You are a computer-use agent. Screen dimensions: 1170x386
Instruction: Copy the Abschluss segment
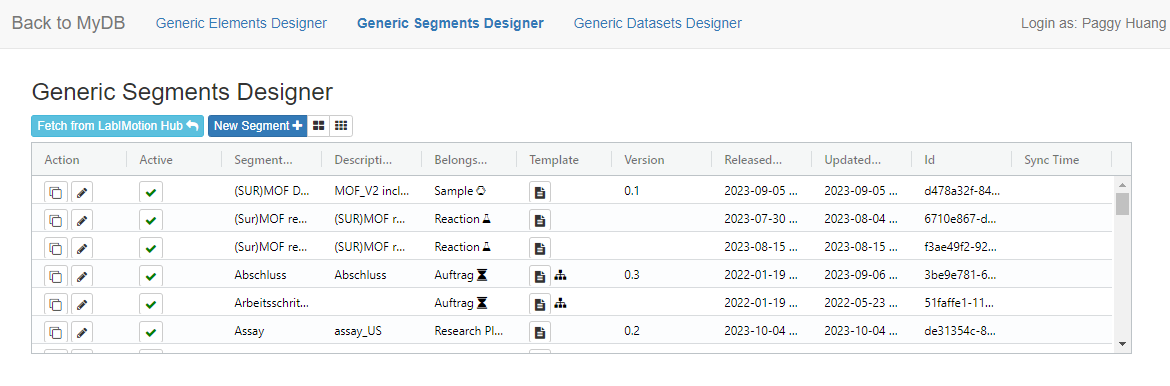coord(55,276)
